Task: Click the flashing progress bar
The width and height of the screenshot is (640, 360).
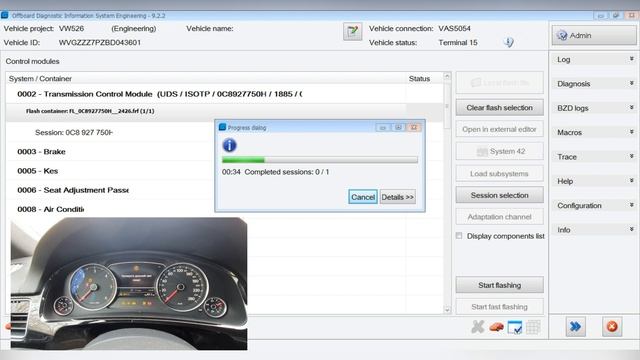Action: tap(320, 160)
